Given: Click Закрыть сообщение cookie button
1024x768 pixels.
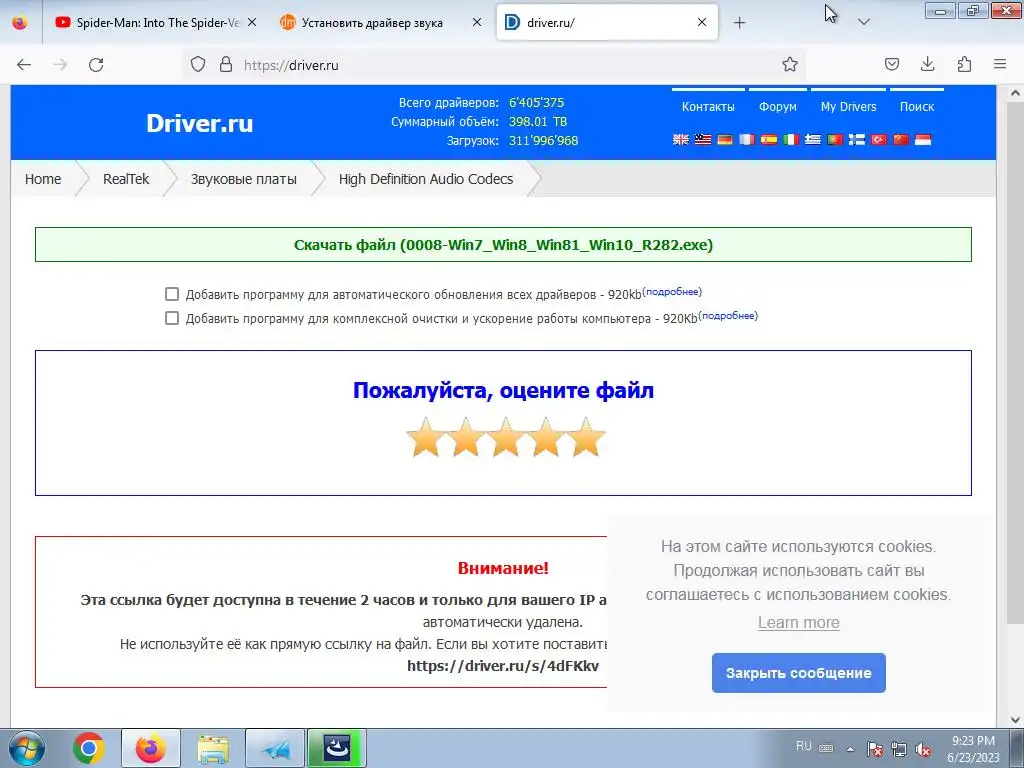Looking at the screenshot, I should point(799,673).
